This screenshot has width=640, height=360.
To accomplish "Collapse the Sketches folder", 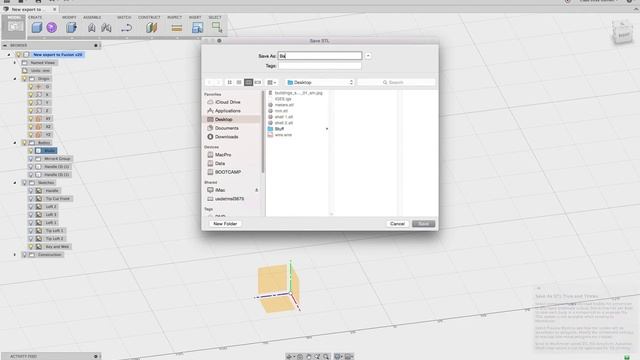I will tap(15, 182).
